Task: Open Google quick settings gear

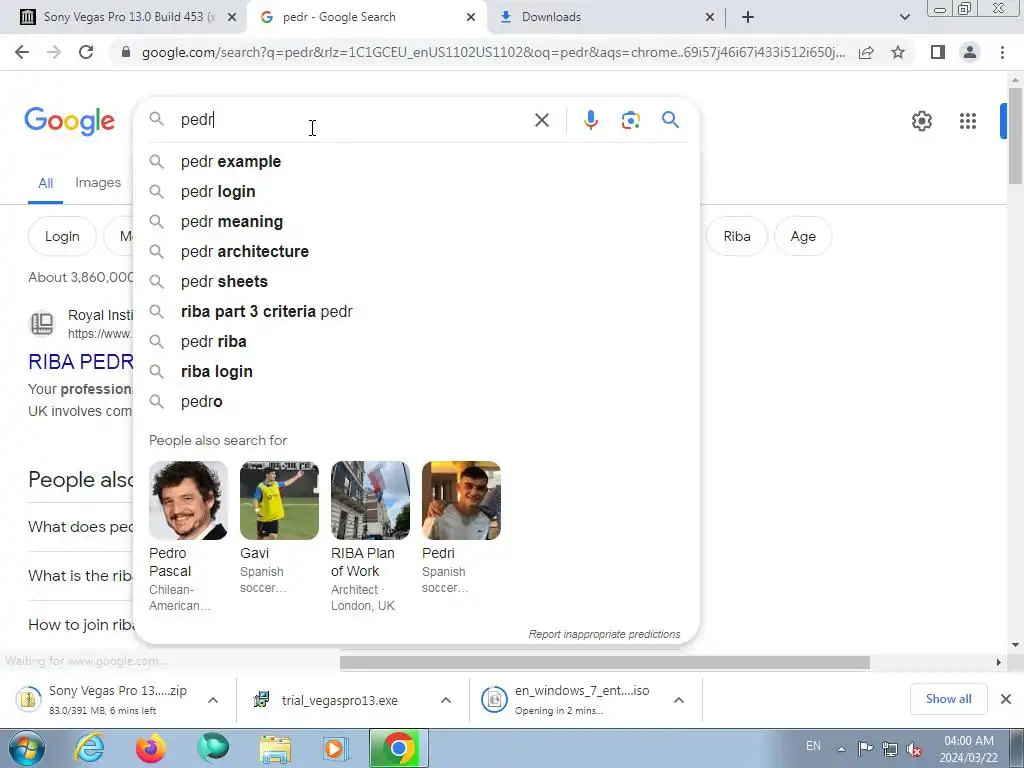Action: click(921, 121)
